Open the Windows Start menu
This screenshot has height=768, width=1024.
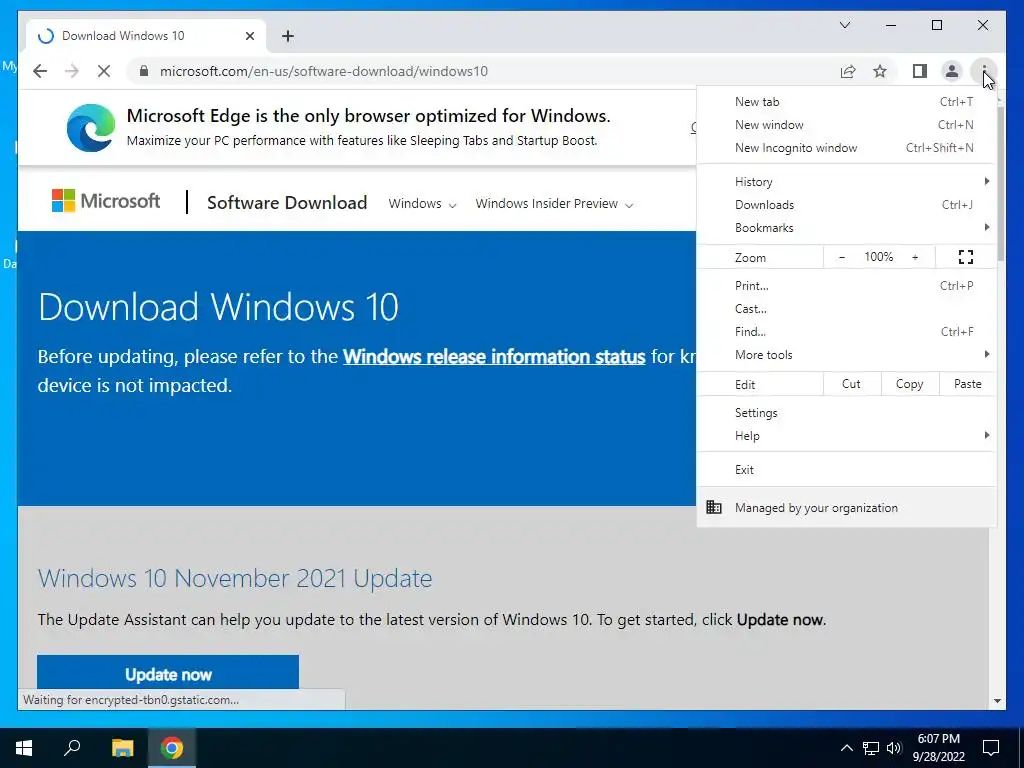[x=24, y=748]
